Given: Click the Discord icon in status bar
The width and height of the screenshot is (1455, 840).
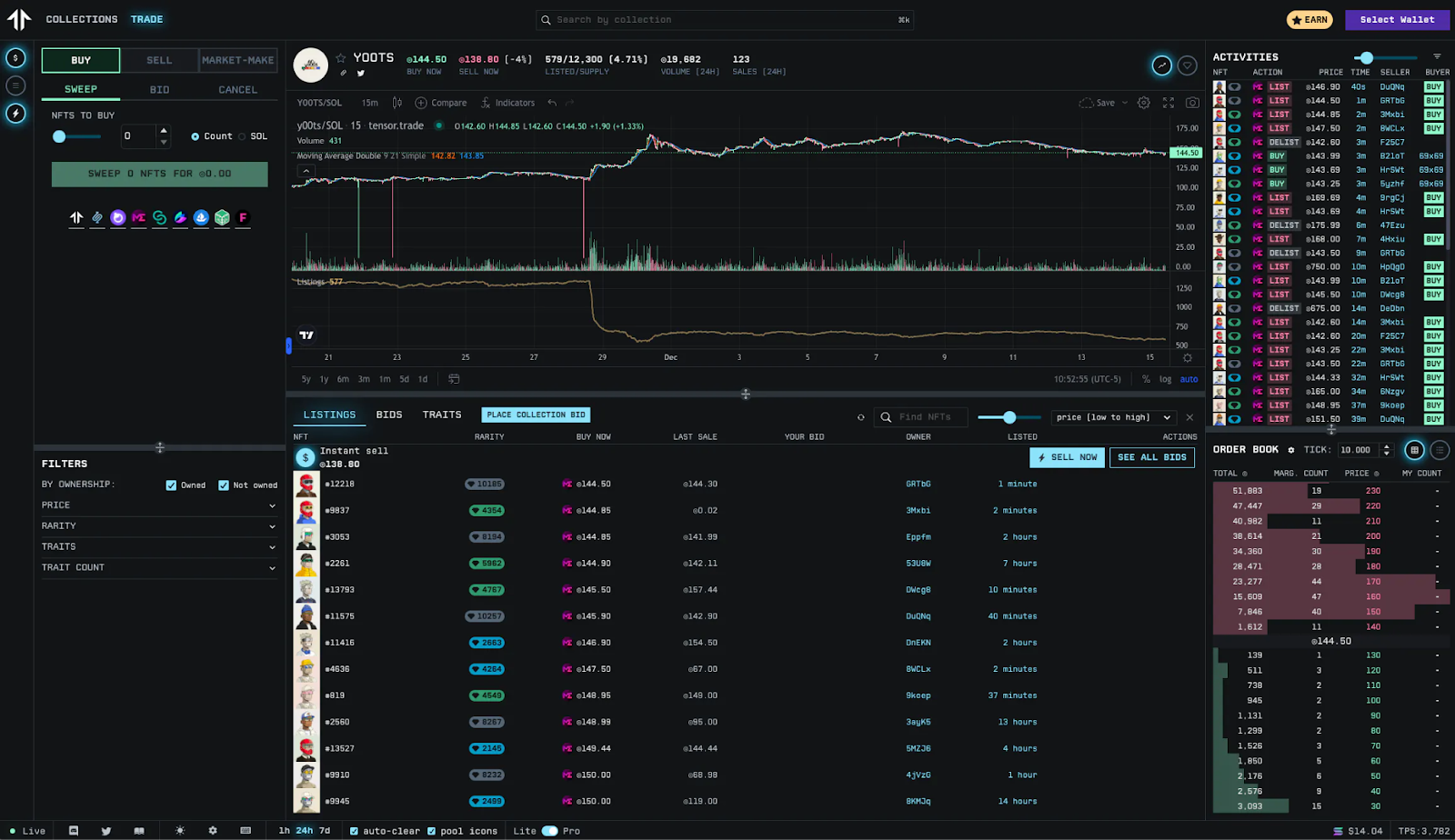Looking at the screenshot, I should pos(74,831).
